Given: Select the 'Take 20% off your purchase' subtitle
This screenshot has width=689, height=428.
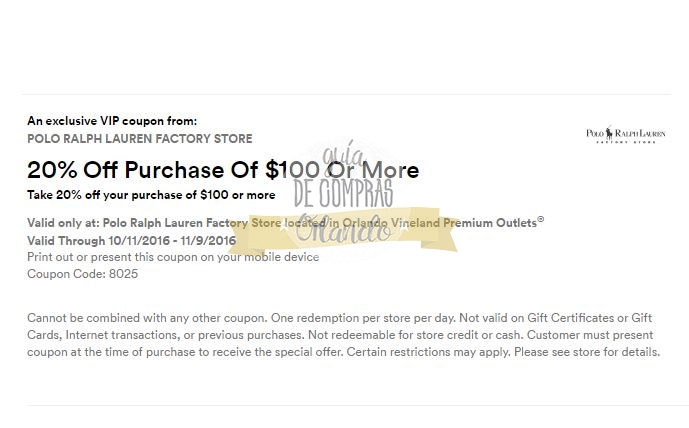Looking at the screenshot, I should [x=150, y=195].
